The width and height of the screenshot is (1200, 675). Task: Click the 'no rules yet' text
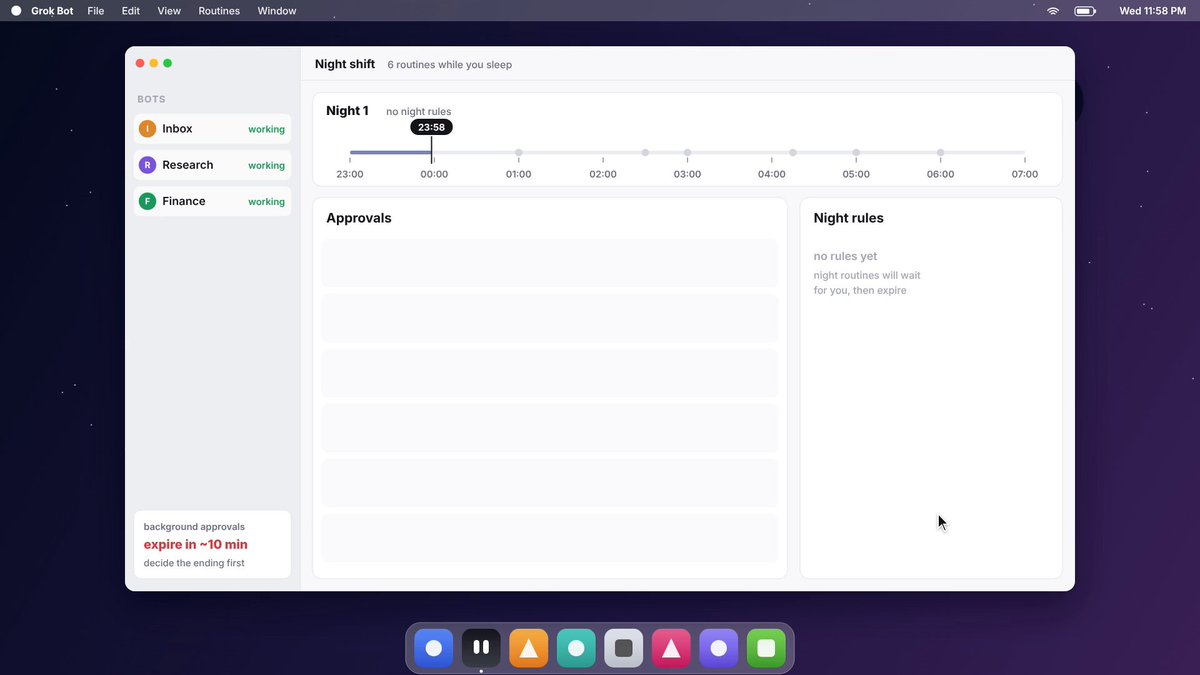click(x=846, y=256)
